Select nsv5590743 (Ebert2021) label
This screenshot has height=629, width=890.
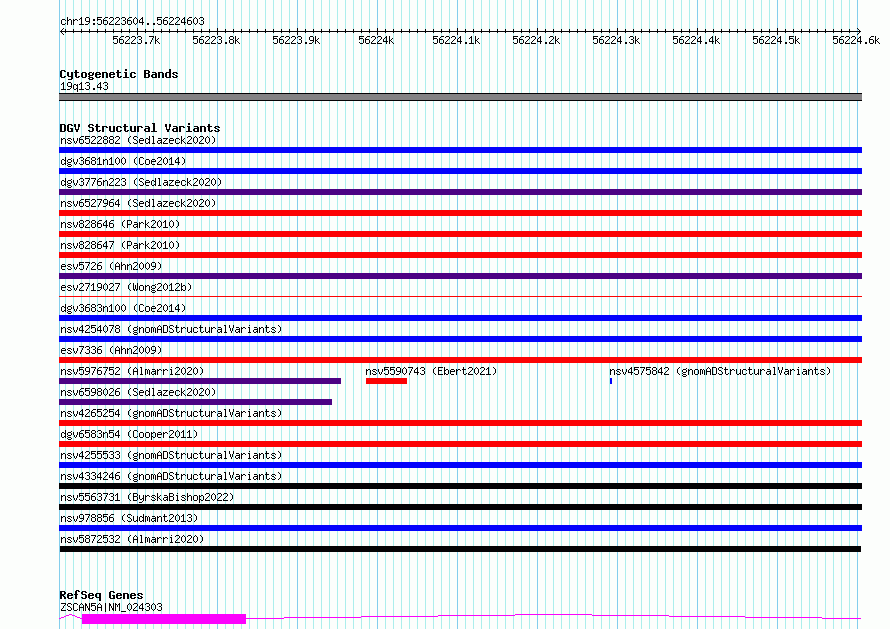431,371
